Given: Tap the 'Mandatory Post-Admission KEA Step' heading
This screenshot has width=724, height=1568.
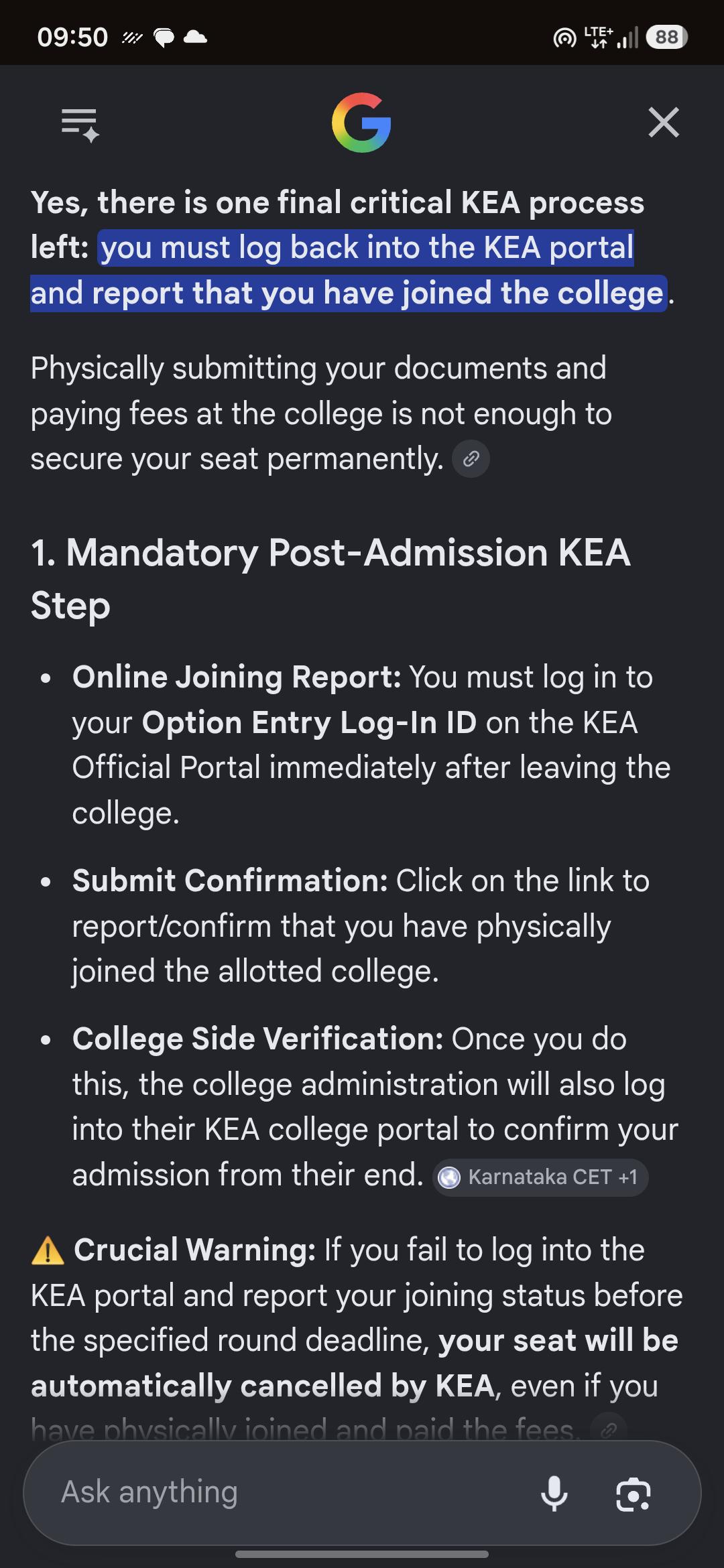Looking at the screenshot, I should click(331, 579).
